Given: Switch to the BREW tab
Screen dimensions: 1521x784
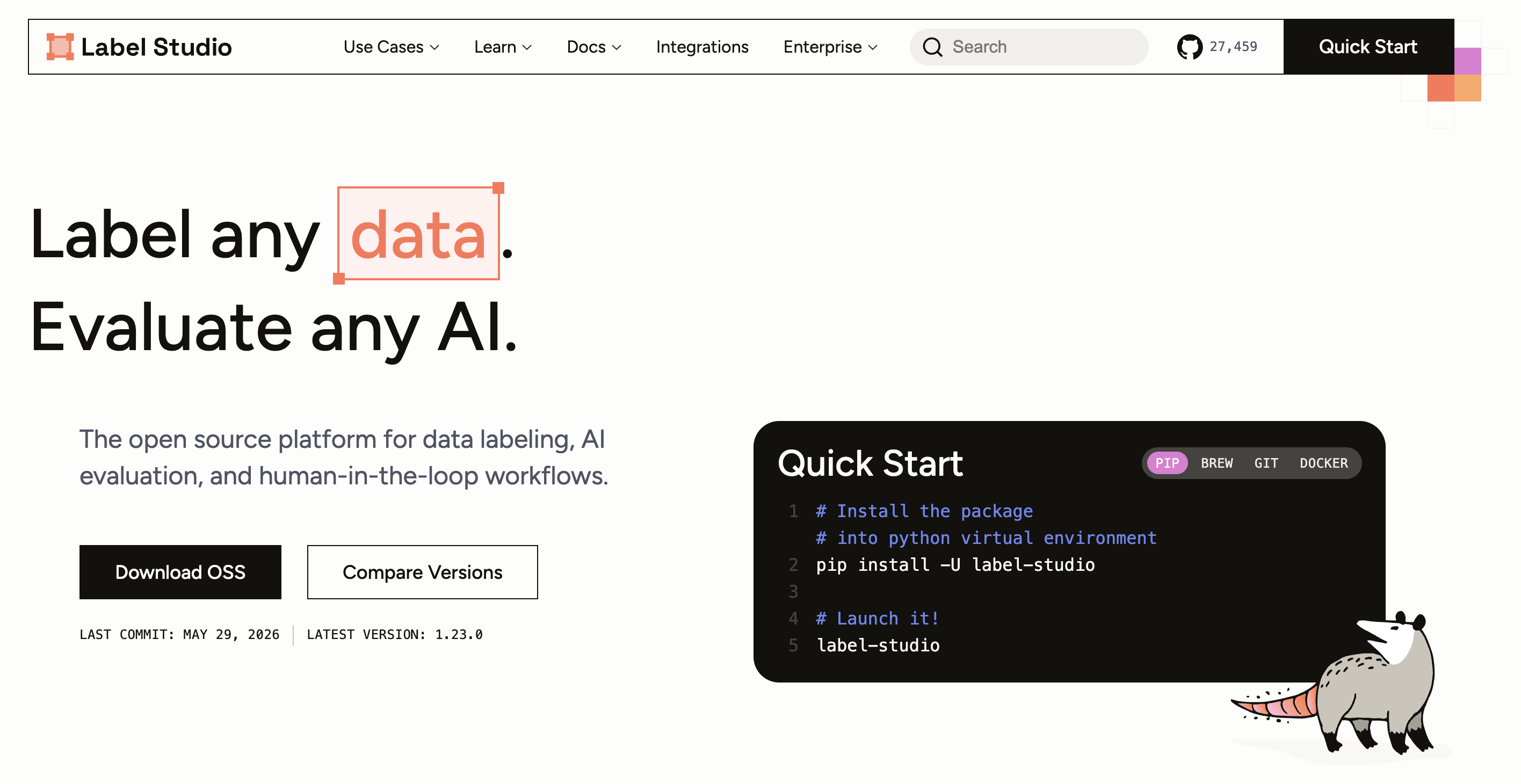Looking at the screenshot, I should (x=1216, y=463).
